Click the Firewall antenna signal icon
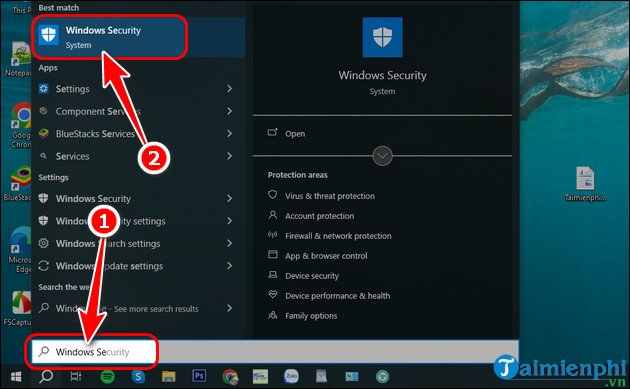This screenshot has height=389, width=630. pyautogui.click(x=273, y=235)
